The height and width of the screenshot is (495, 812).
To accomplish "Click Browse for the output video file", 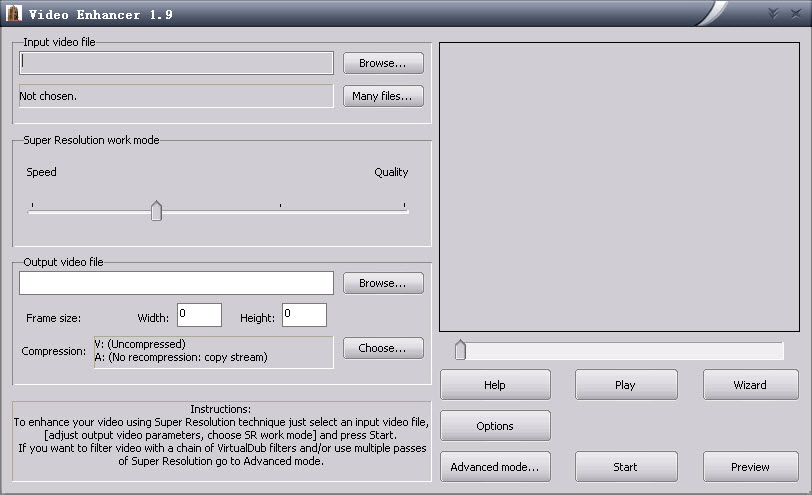I will click(383, 283).
